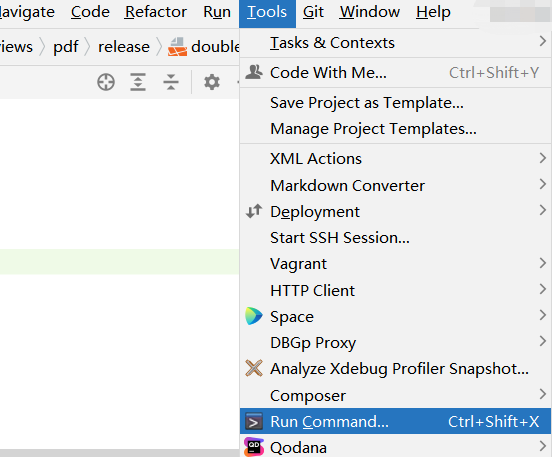Click the Expand All toolbar icon
The width and height of the screenshot is (552, 457).
(138, 82)
